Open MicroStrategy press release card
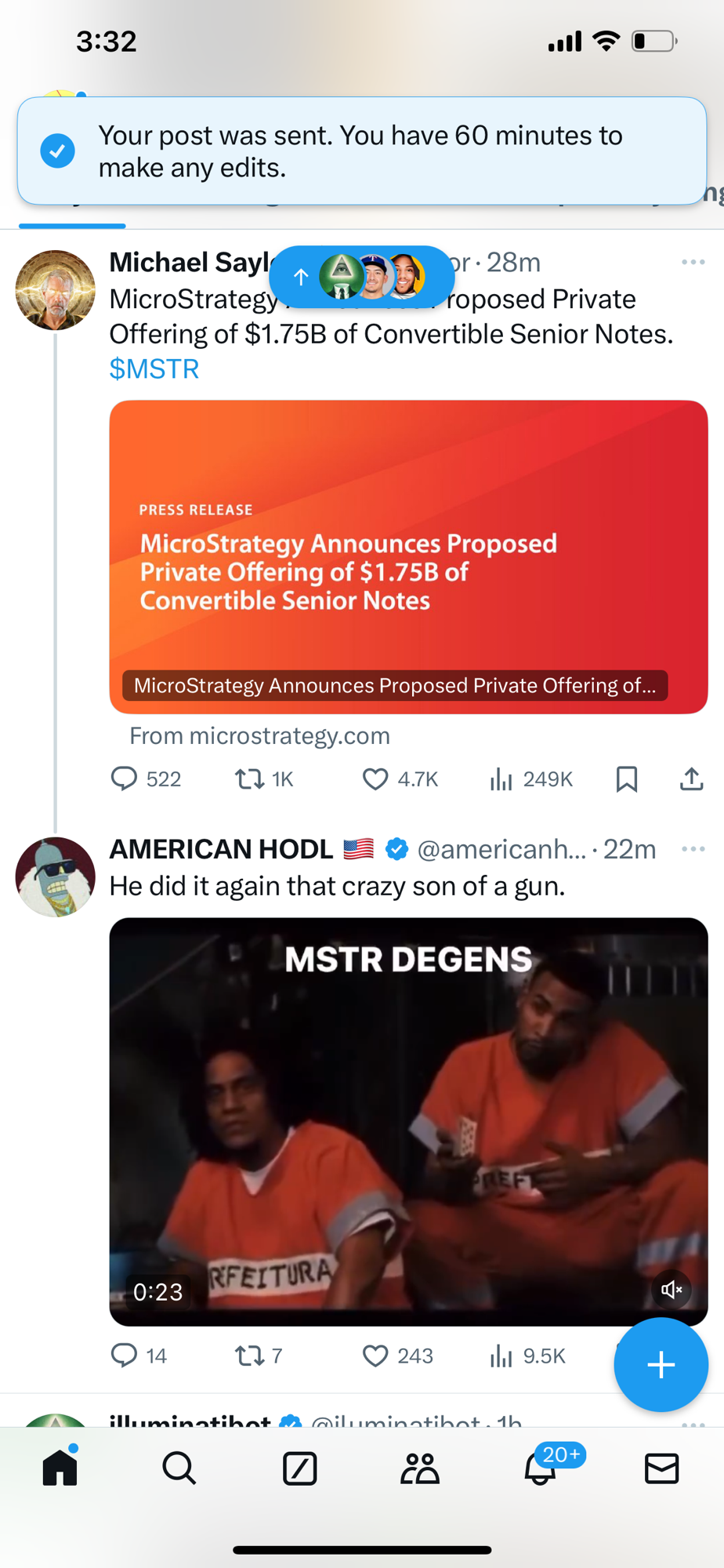 click(408, 557)
